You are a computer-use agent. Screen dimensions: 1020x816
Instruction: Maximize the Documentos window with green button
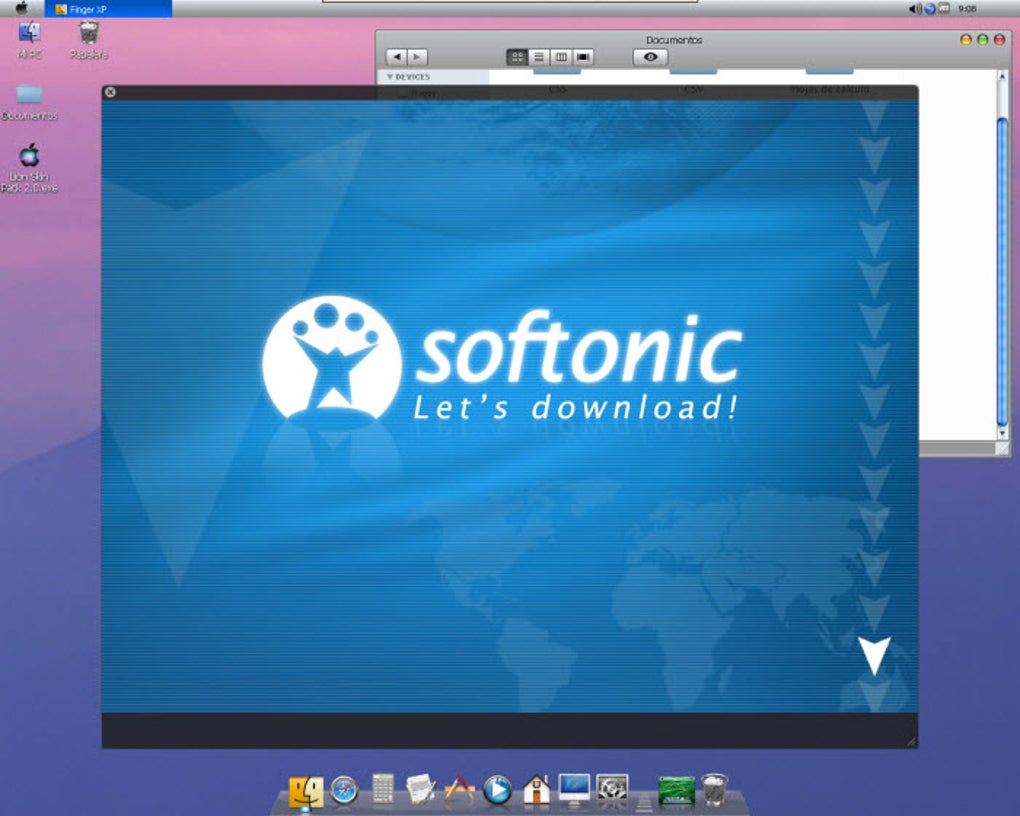(x=982, y=40)
